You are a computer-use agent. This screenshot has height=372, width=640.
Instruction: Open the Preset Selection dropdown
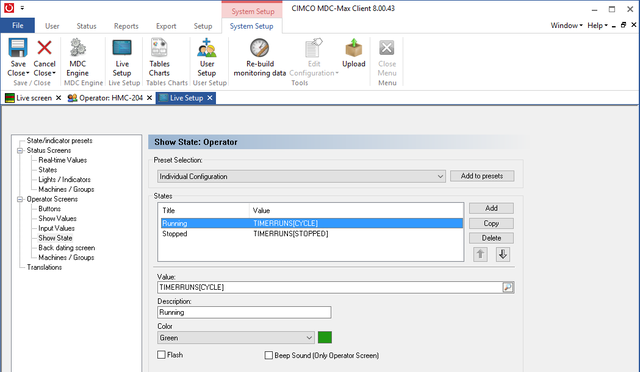301,176
